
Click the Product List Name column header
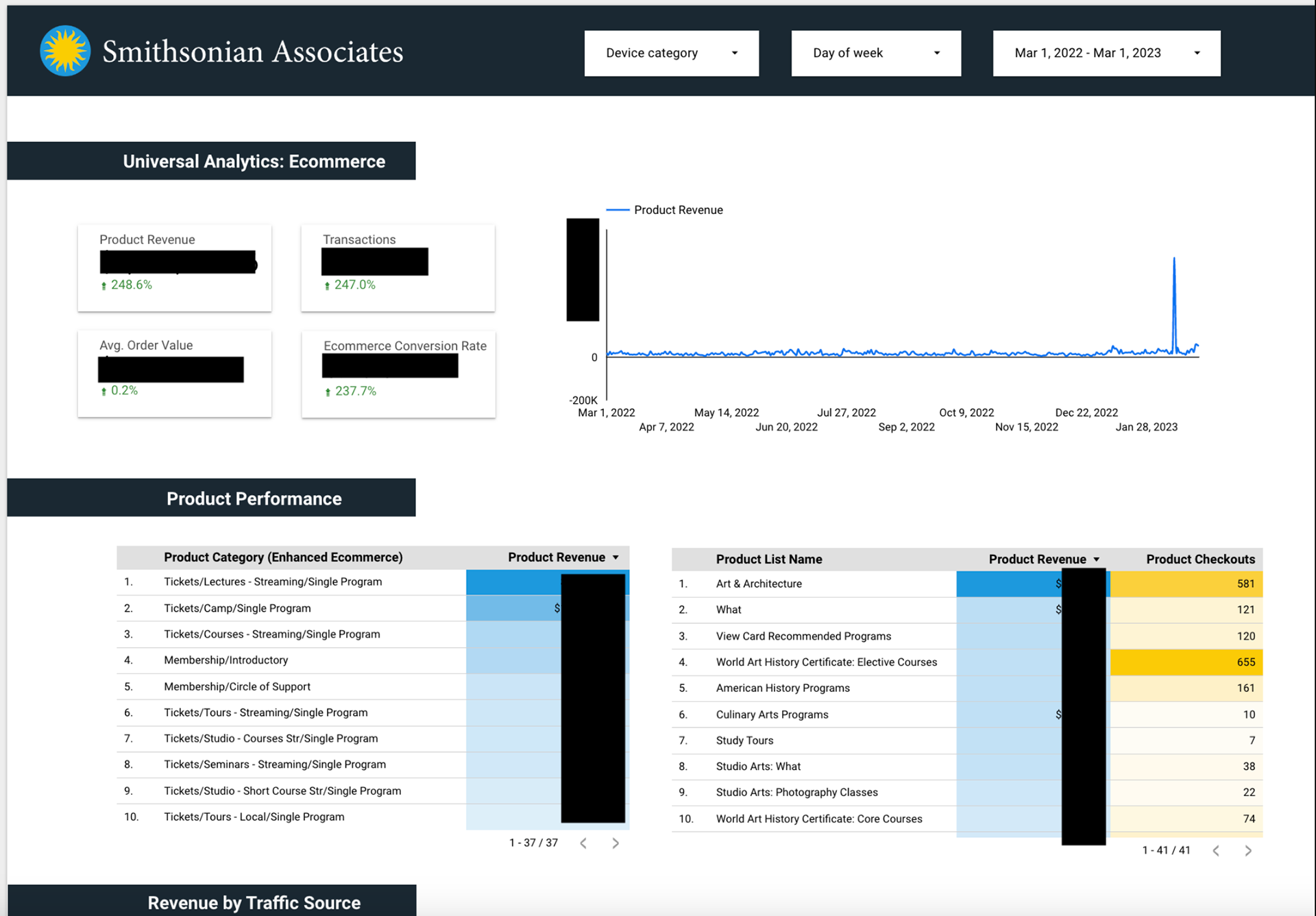click(x=769, y=559)
